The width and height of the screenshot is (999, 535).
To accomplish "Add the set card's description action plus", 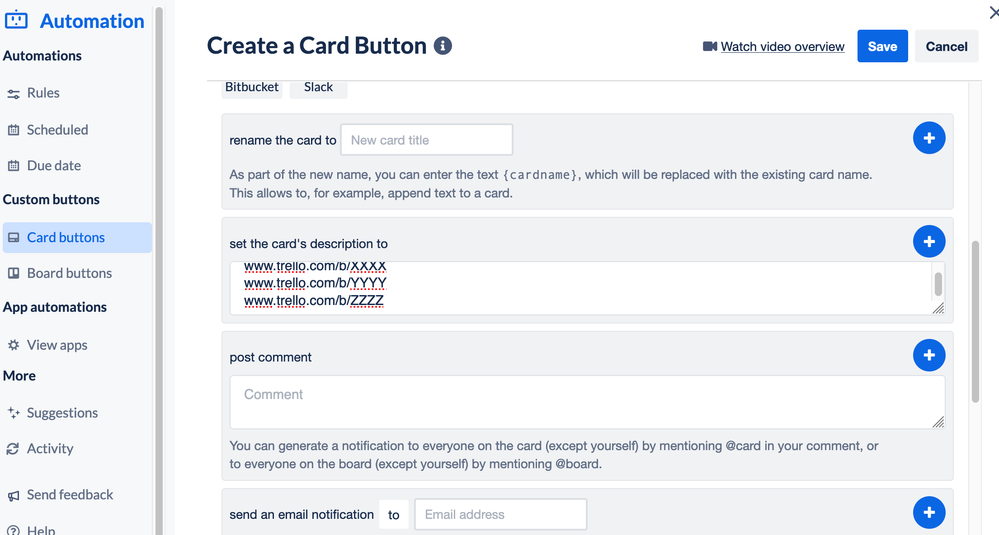I will [929, 241].
